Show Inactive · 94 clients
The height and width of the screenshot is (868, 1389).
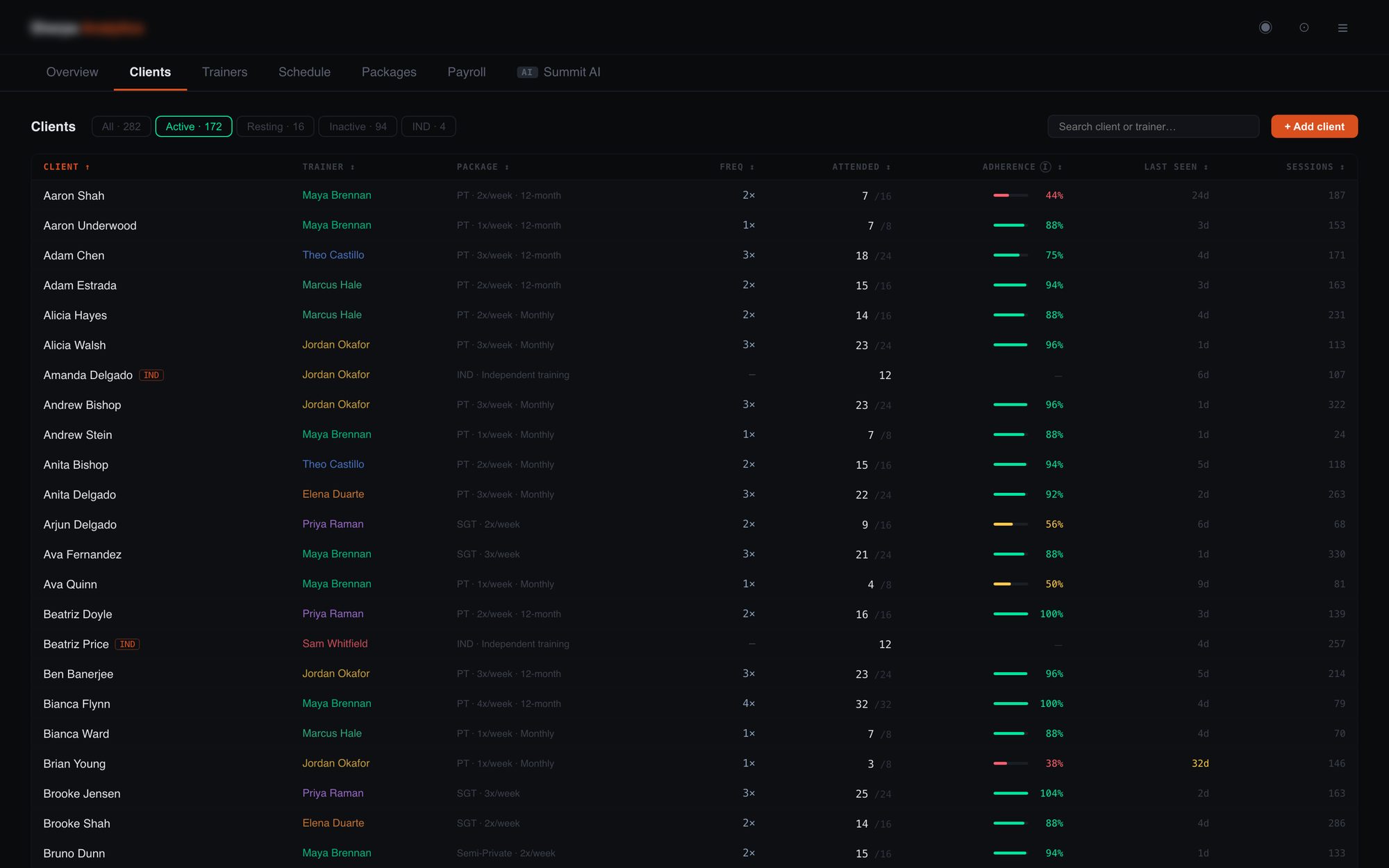pos(358,126)
